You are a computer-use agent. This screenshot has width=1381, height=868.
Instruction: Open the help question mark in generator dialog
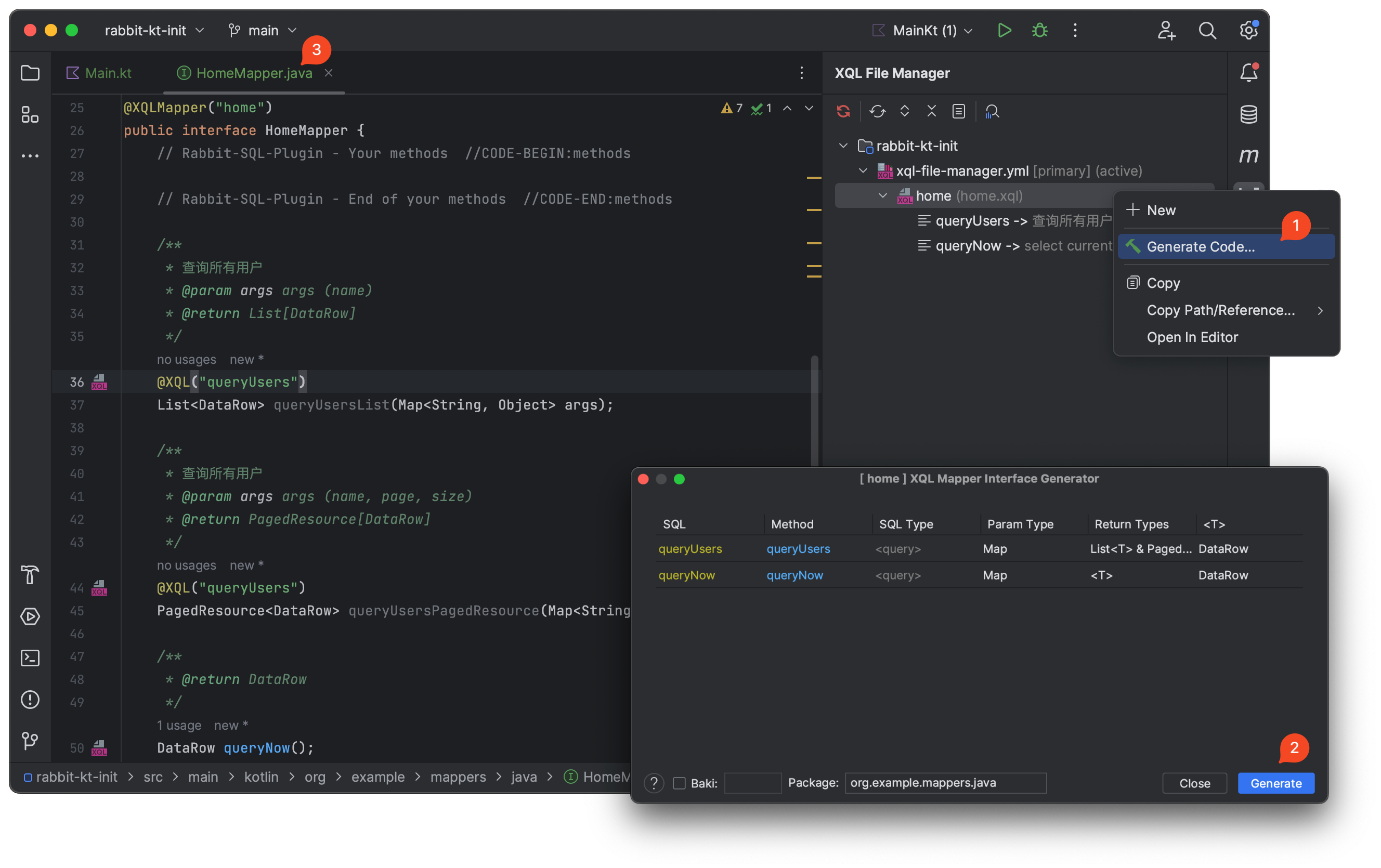tap(653, 783)
